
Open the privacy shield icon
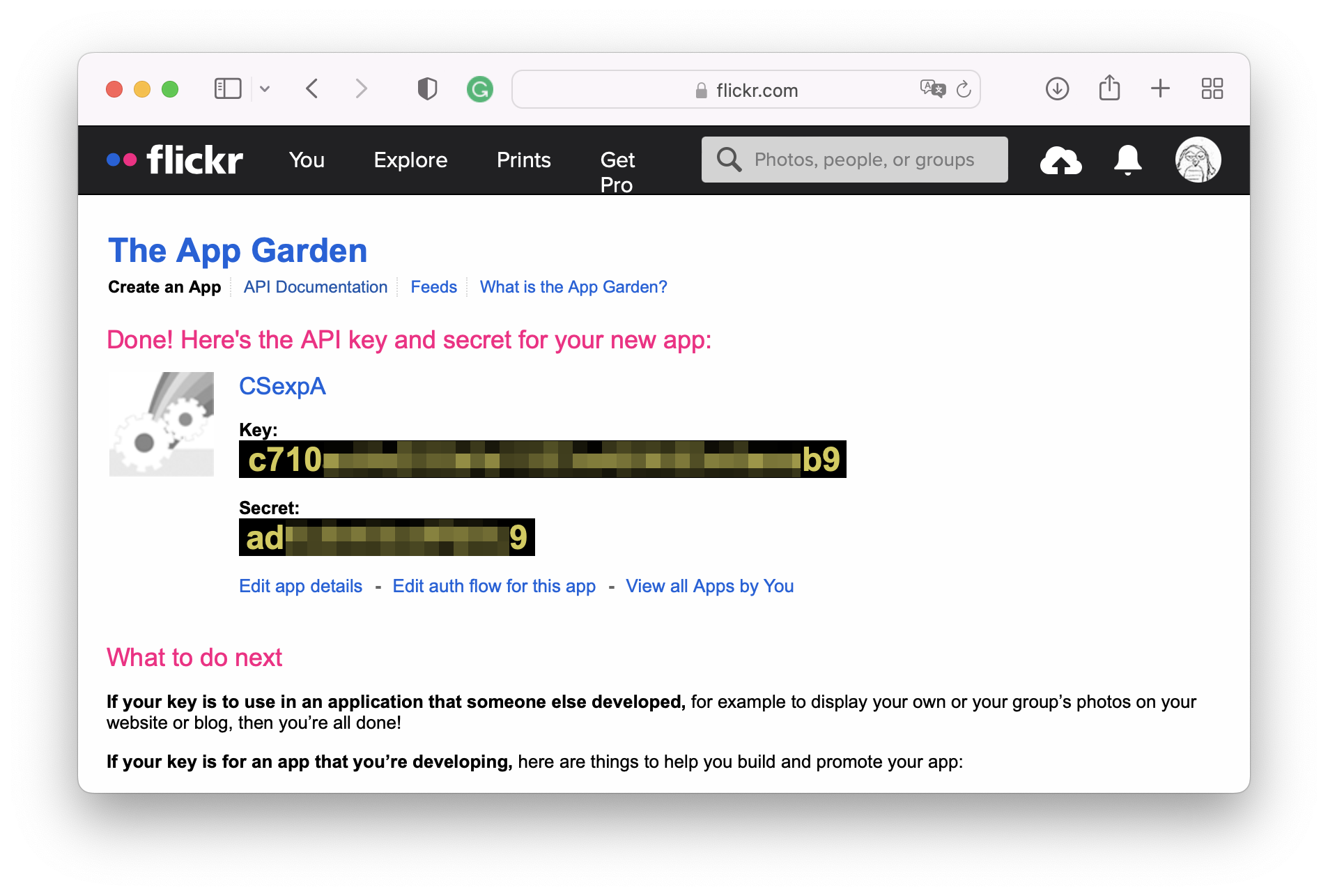pos(427,88)
